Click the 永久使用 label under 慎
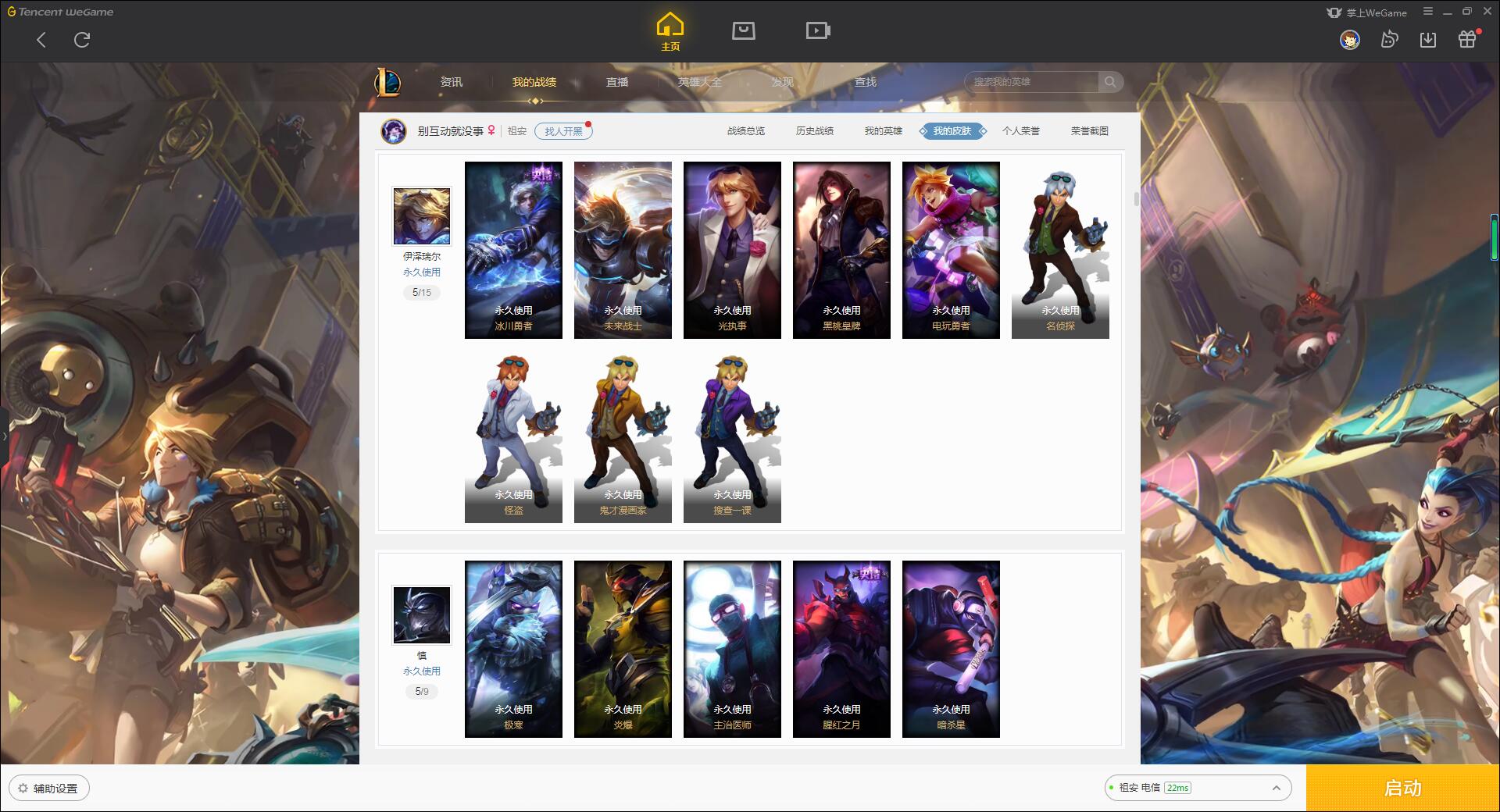Viewport: 1500px width, 812px height. [x=422, y=671]
